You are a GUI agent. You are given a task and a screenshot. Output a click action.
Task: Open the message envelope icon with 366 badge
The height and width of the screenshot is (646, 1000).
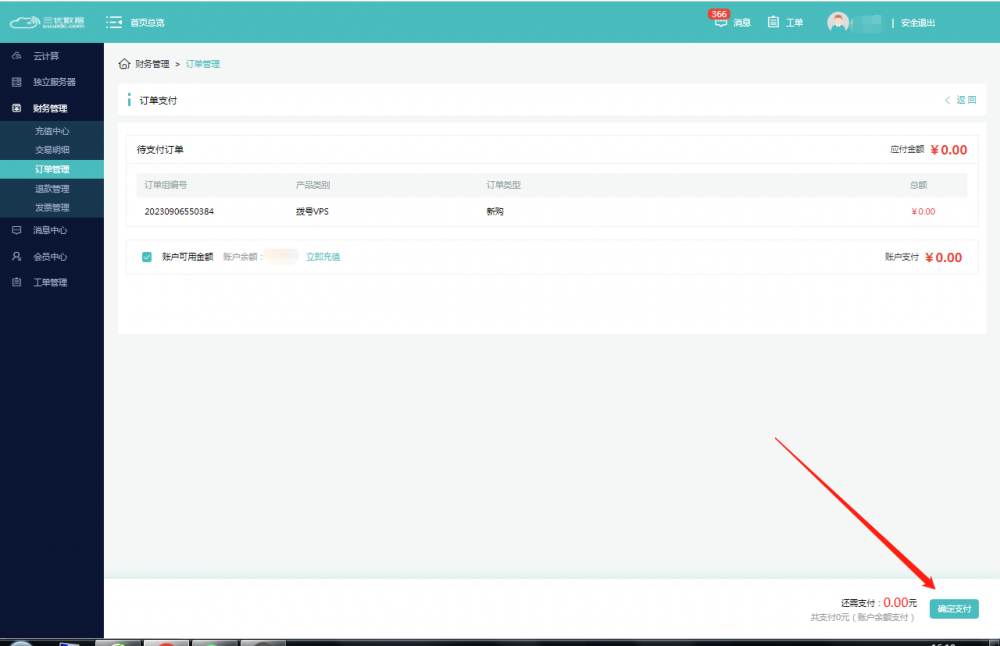[721, 20]
